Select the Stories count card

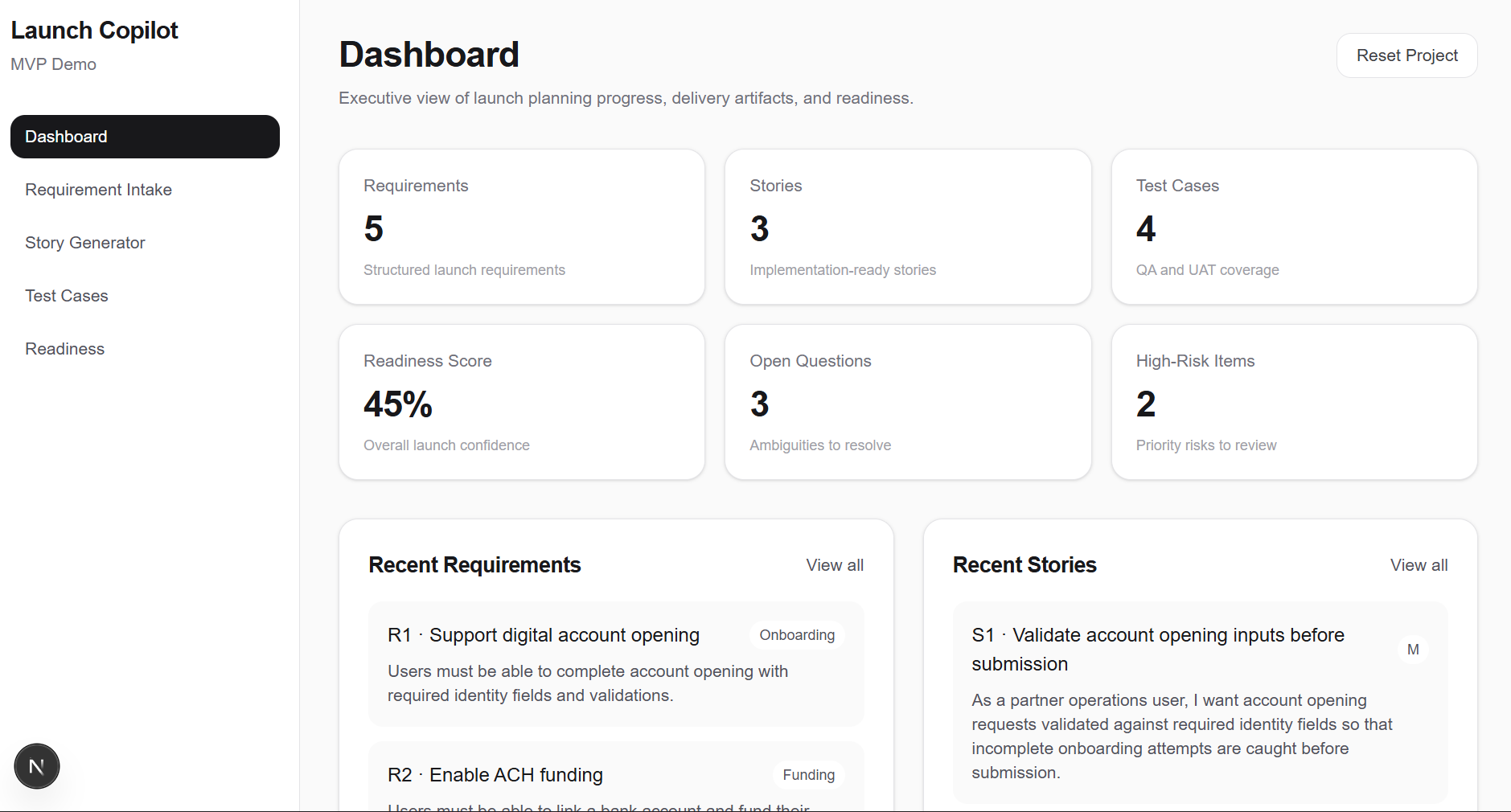point(908,227)
